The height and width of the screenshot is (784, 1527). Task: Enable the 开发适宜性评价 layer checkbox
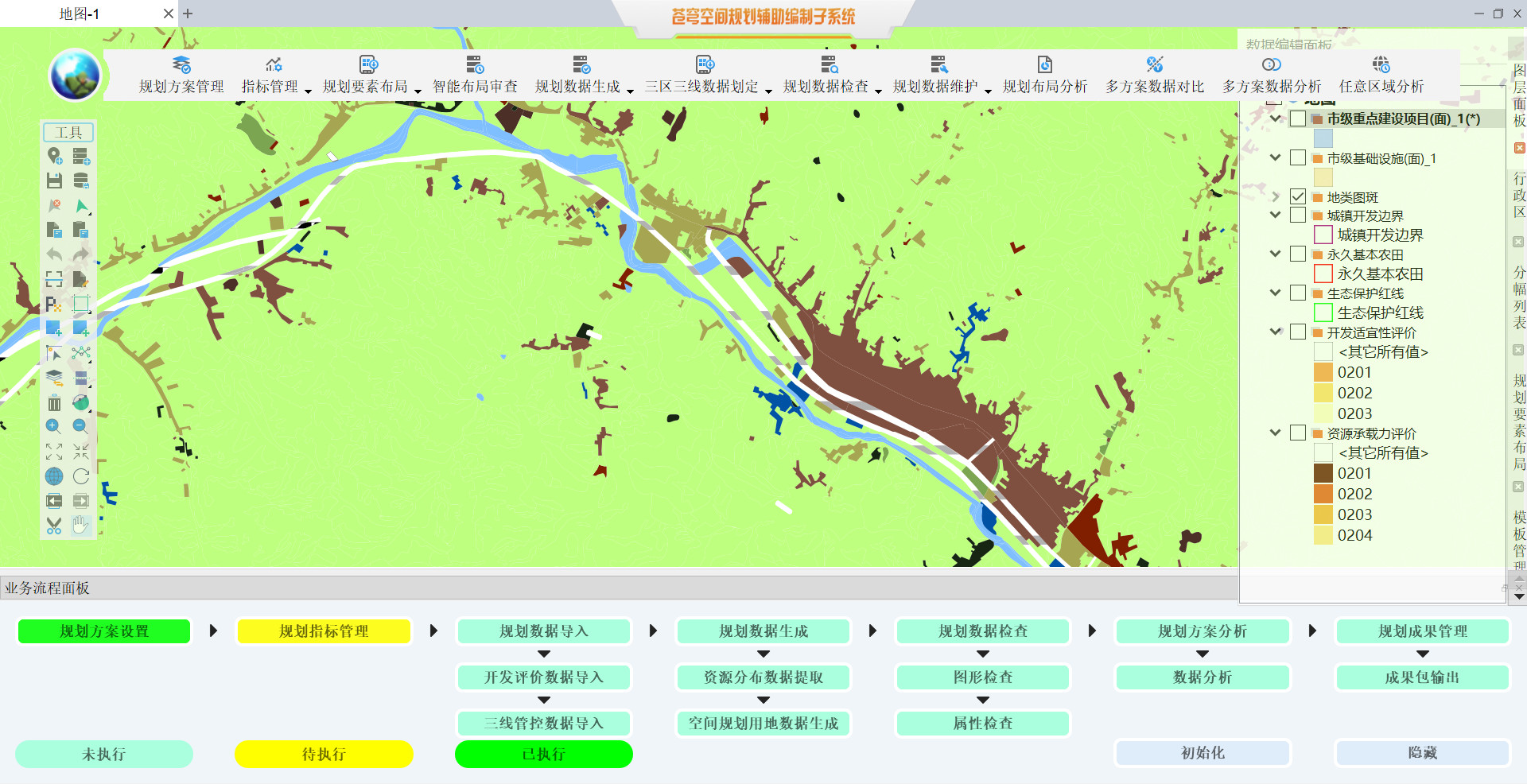pos(1298,332)
